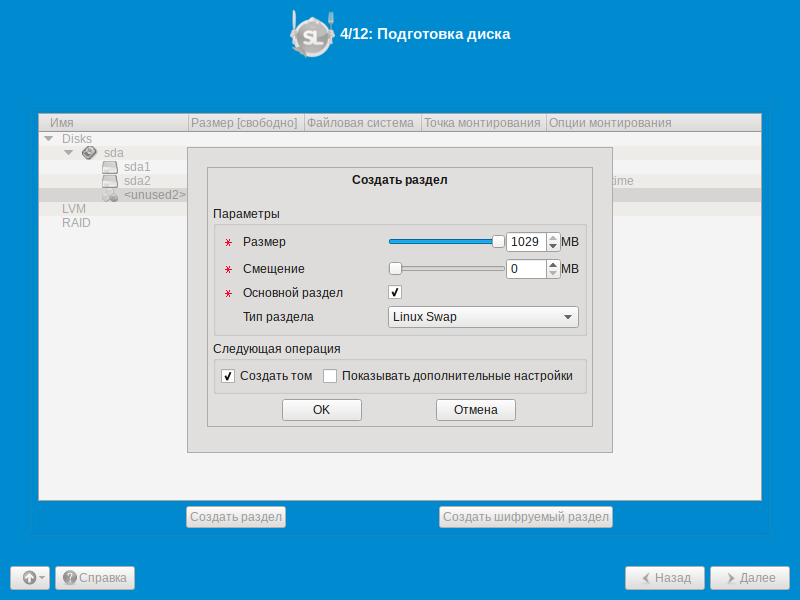Enable Показывать дополнительные настройки checkbox
The width and height of the screenshot is (800, 600).
click(x=330, y=376)
